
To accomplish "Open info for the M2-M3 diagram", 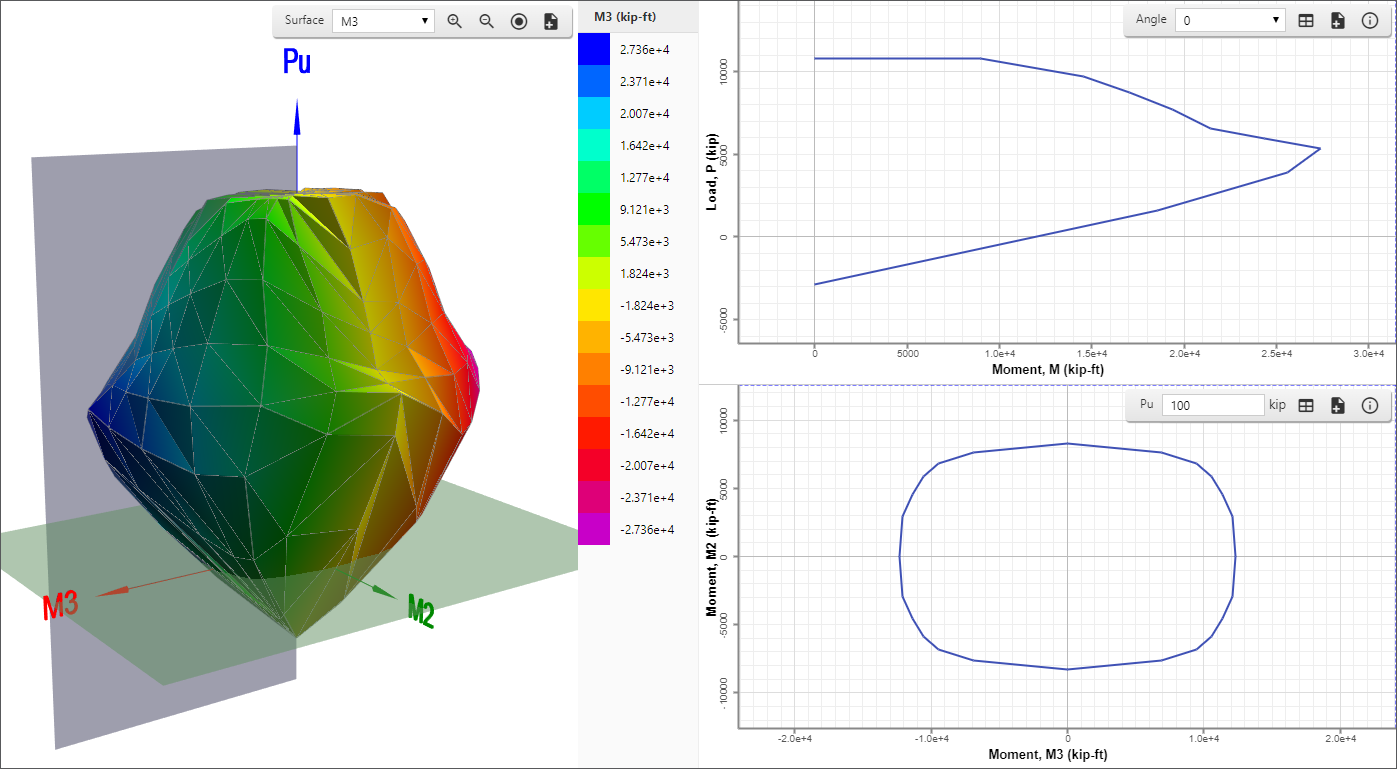I will 1370,405.
